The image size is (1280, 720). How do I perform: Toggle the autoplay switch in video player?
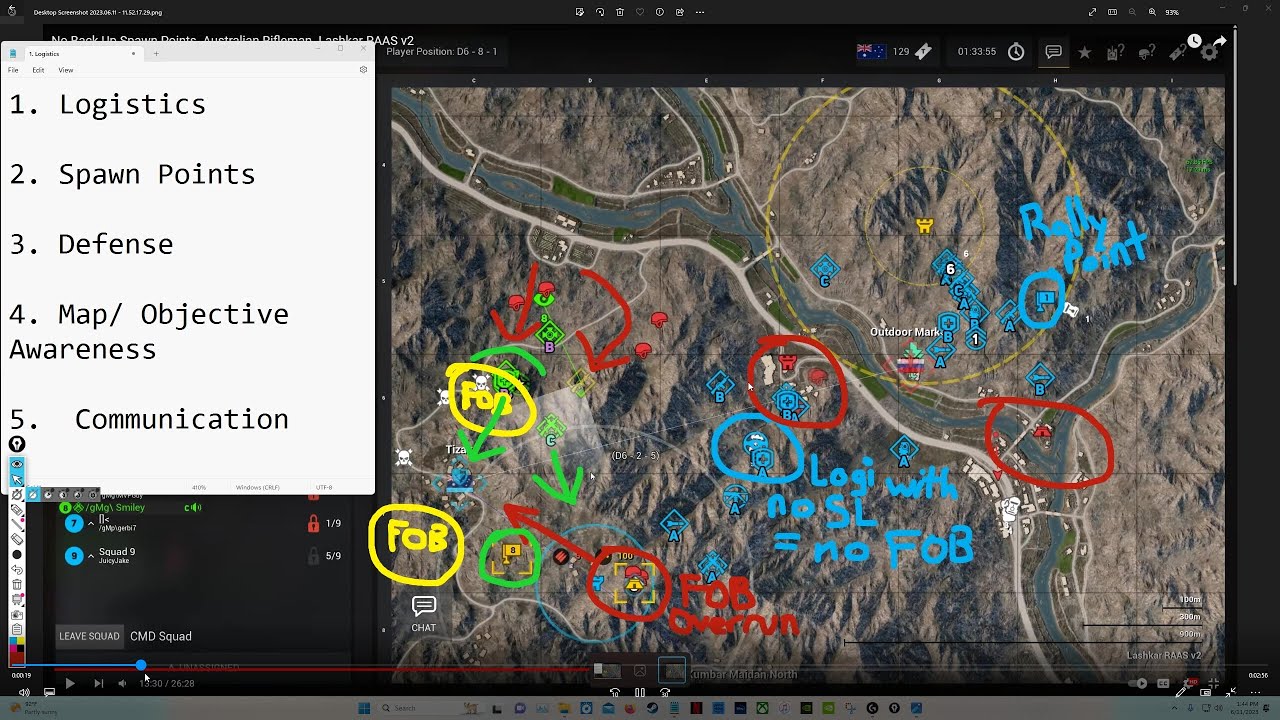click(x=1138, y=683)
